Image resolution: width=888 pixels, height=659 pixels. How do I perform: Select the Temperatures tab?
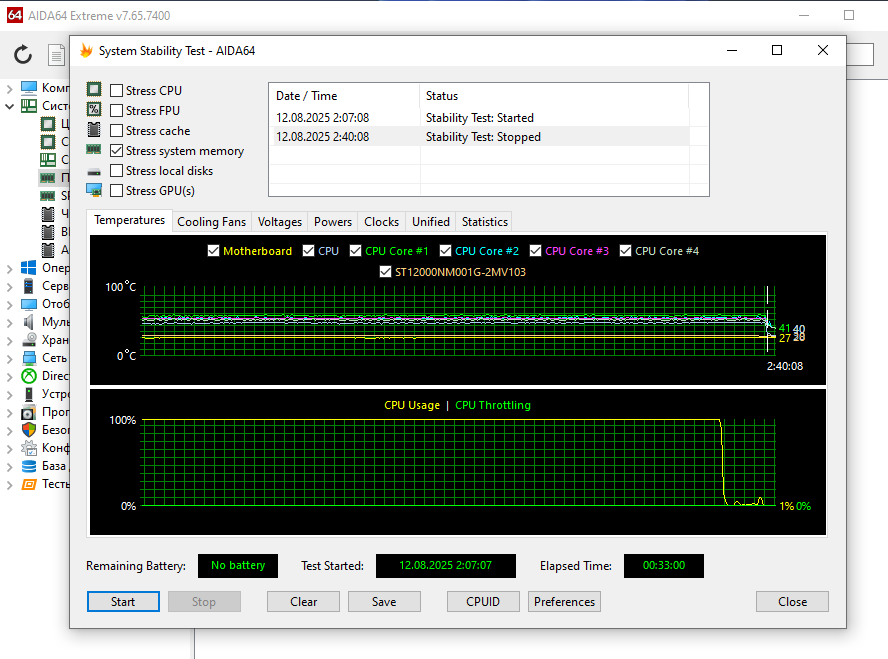click(x=129, y=220)
